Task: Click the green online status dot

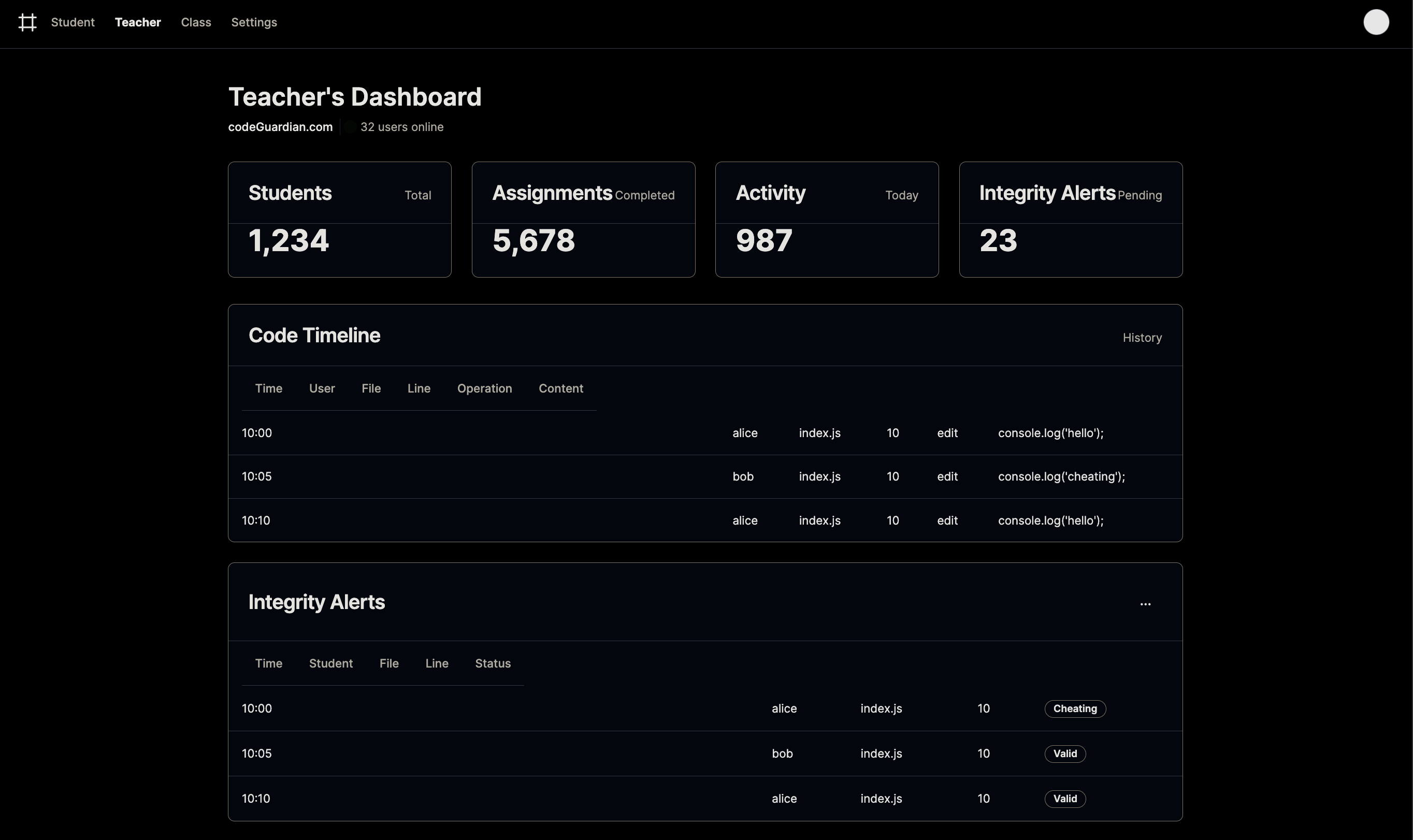Action: (x=350, y=127)
